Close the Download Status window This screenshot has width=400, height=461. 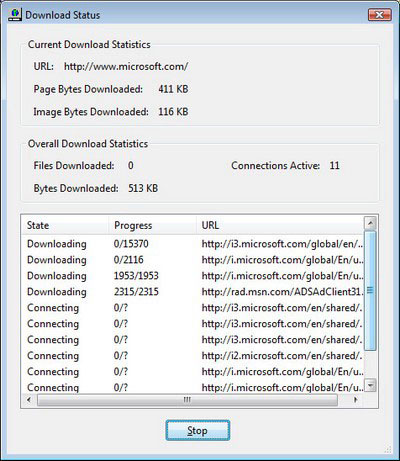pos(380,15)
